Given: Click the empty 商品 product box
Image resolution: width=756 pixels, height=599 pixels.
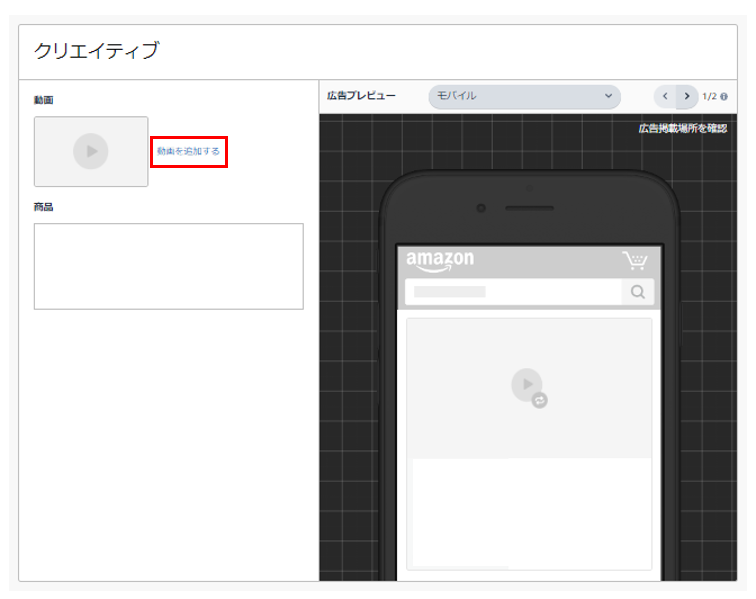Looking at the screenshot, I should click(x=169, y=266).
